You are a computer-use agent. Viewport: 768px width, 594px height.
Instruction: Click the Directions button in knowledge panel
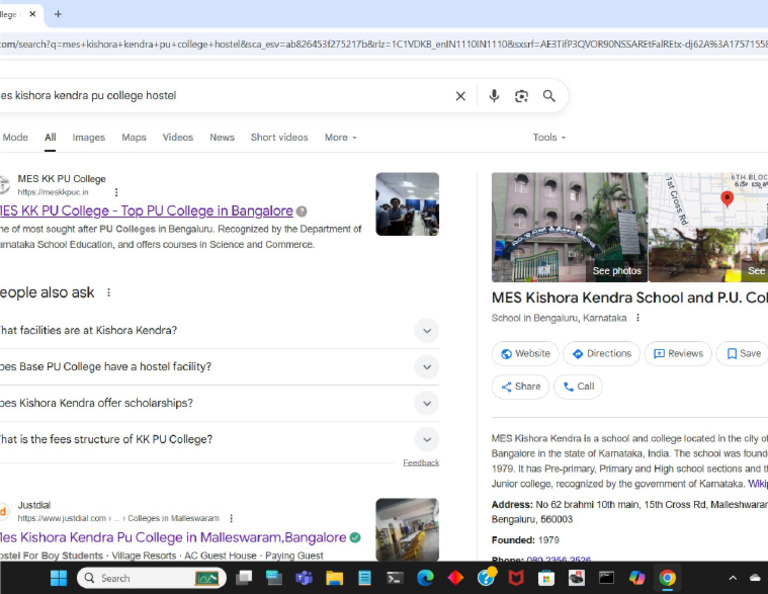tap(601, 353)
